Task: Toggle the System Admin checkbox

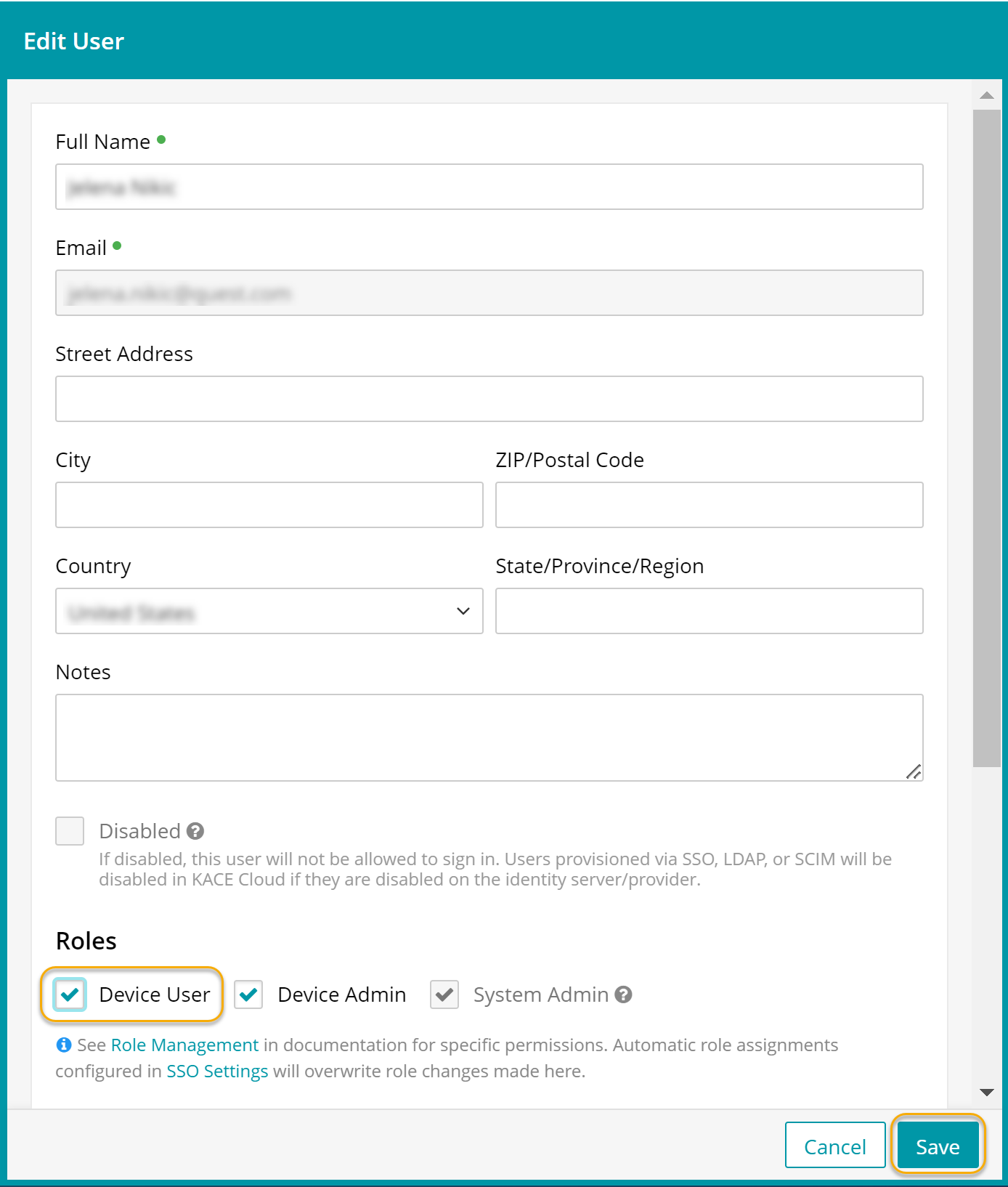Action: pos(444,994)
